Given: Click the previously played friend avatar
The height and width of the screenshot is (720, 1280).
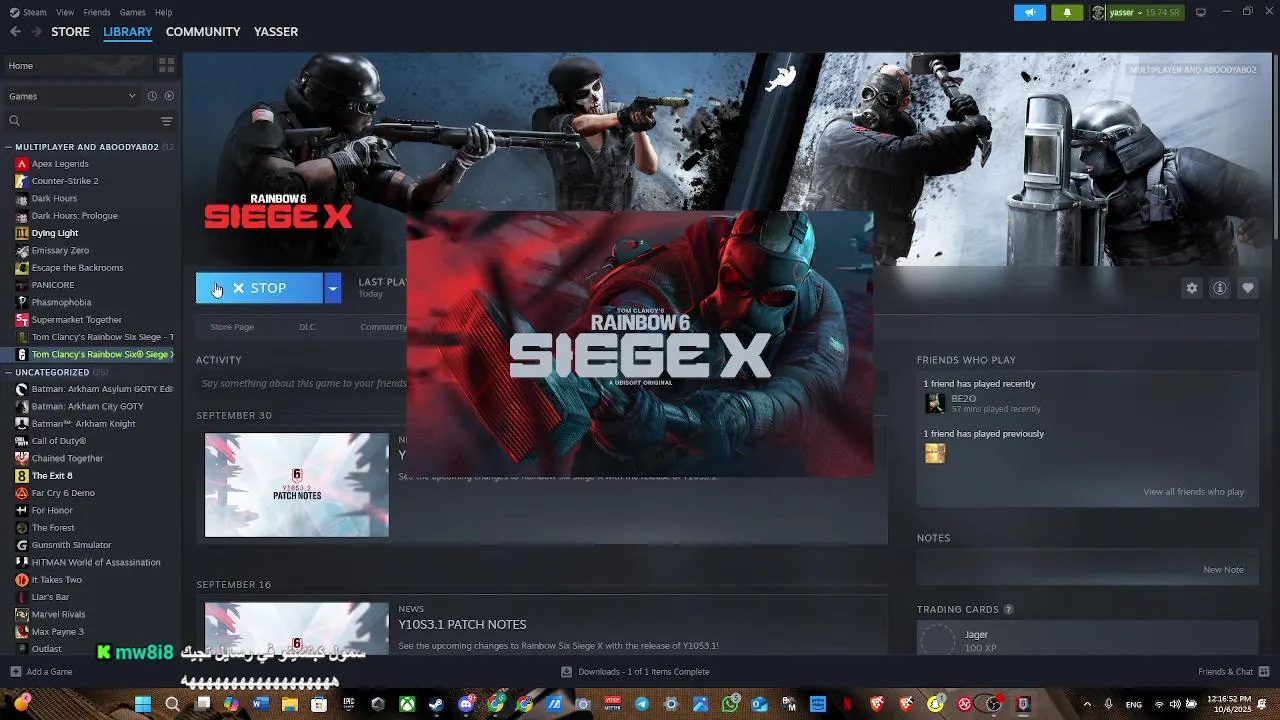Looking at the screenshot, I should (935, 453).
